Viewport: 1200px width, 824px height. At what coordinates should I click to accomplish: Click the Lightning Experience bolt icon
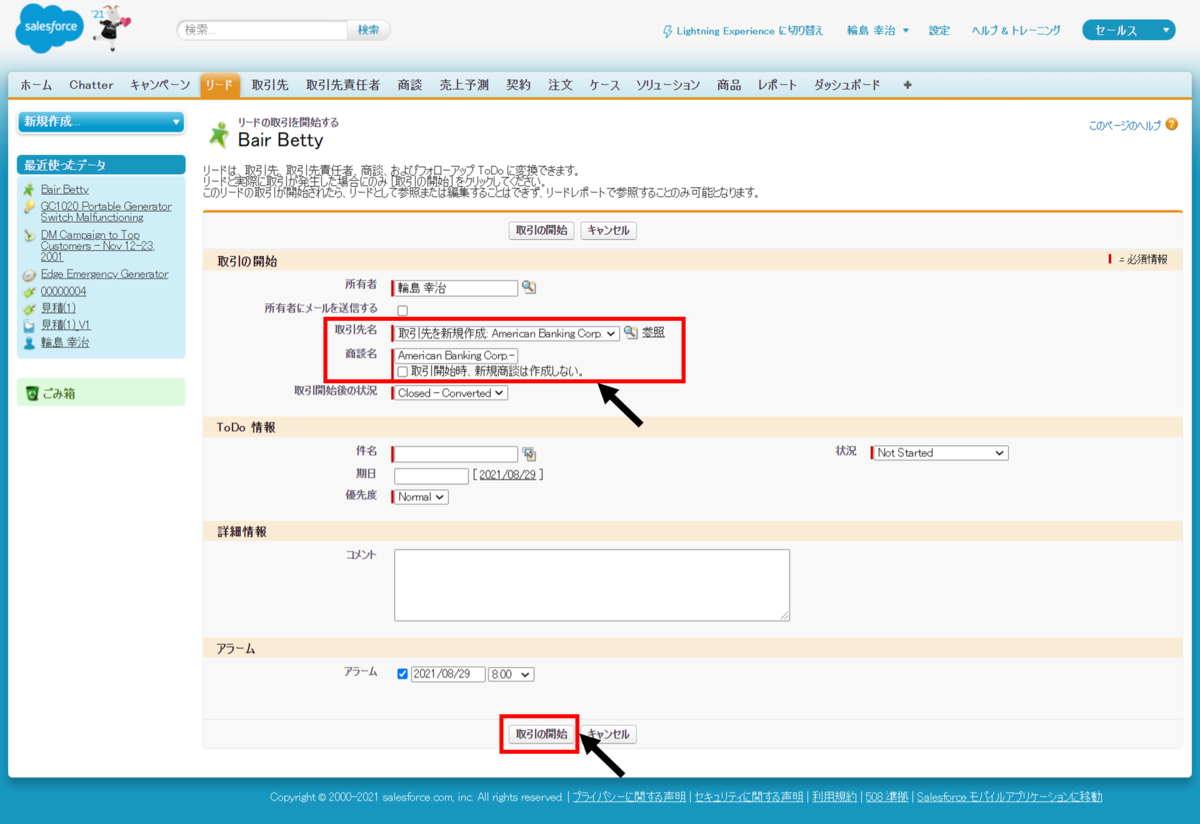(x=668, y=31)
